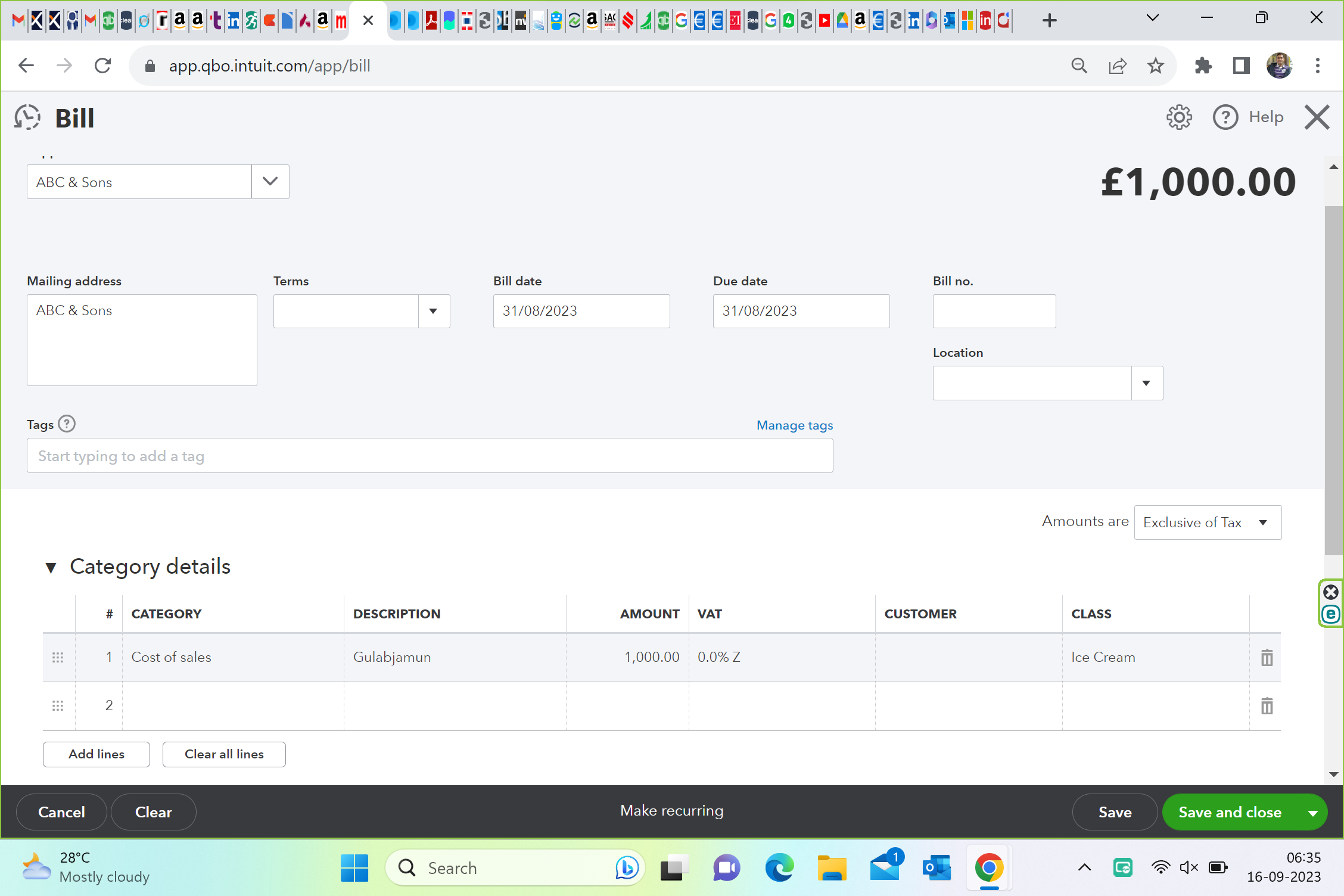The image size is (1344, 896).
Task: Delete line 1 using the trash icon
Action: pyautogui.click(x=1266, y=657)
